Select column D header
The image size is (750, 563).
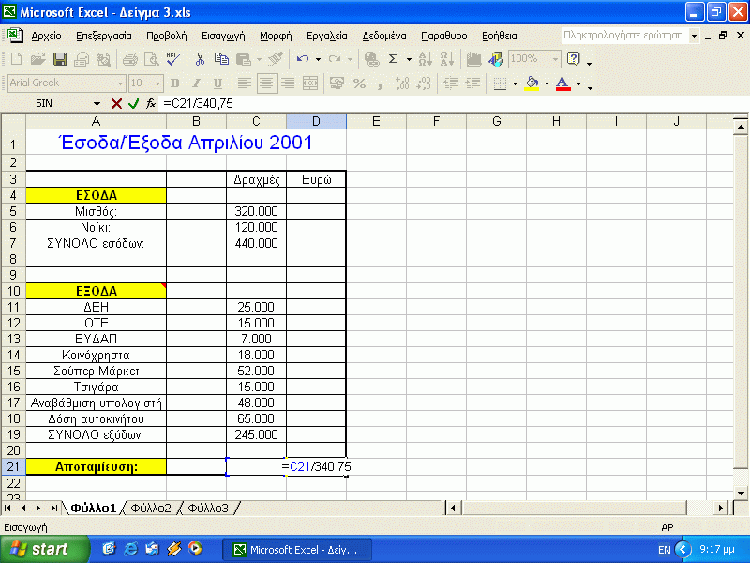316,121
